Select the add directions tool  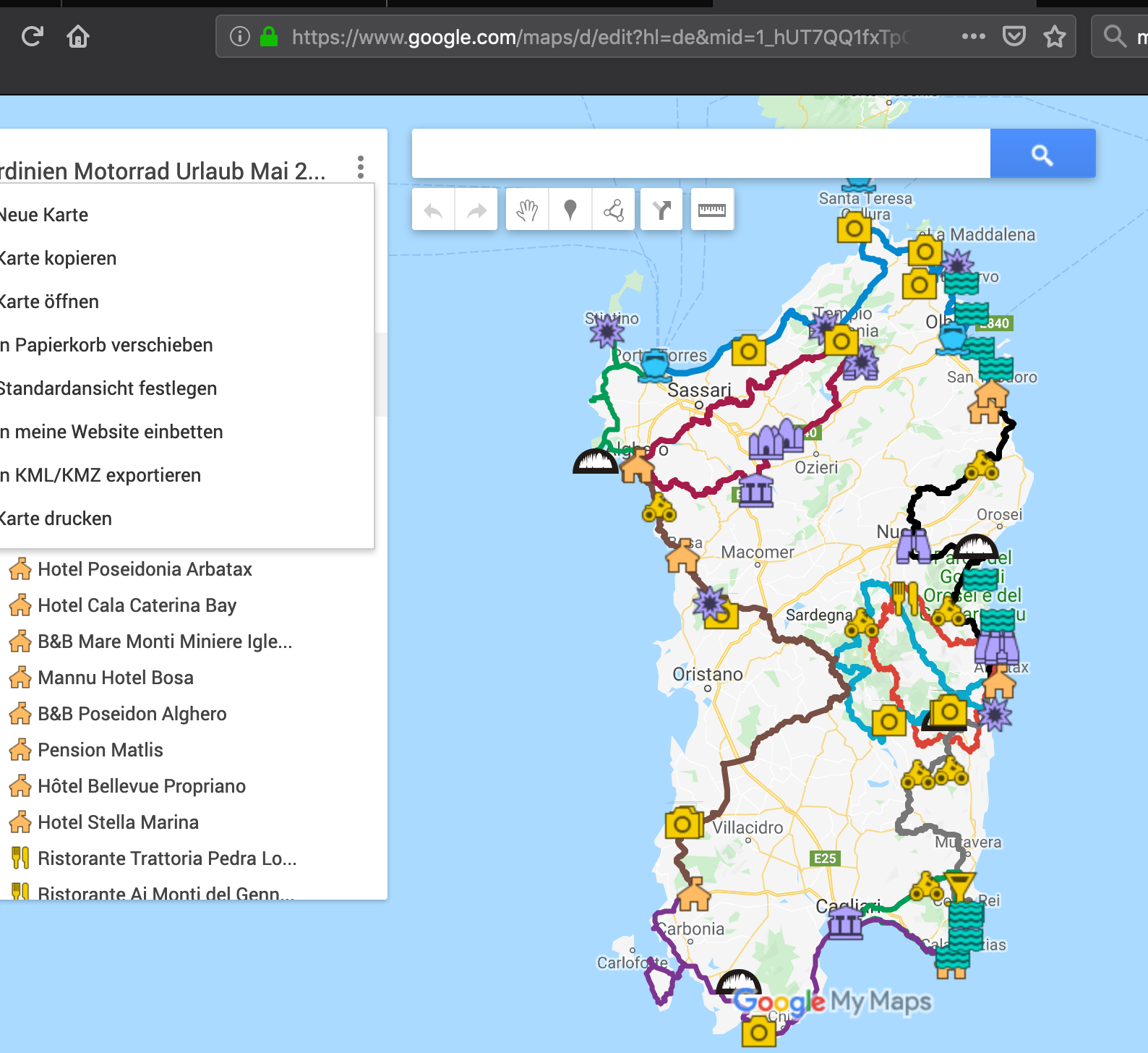pyautogui.click(x=661, y=210)
